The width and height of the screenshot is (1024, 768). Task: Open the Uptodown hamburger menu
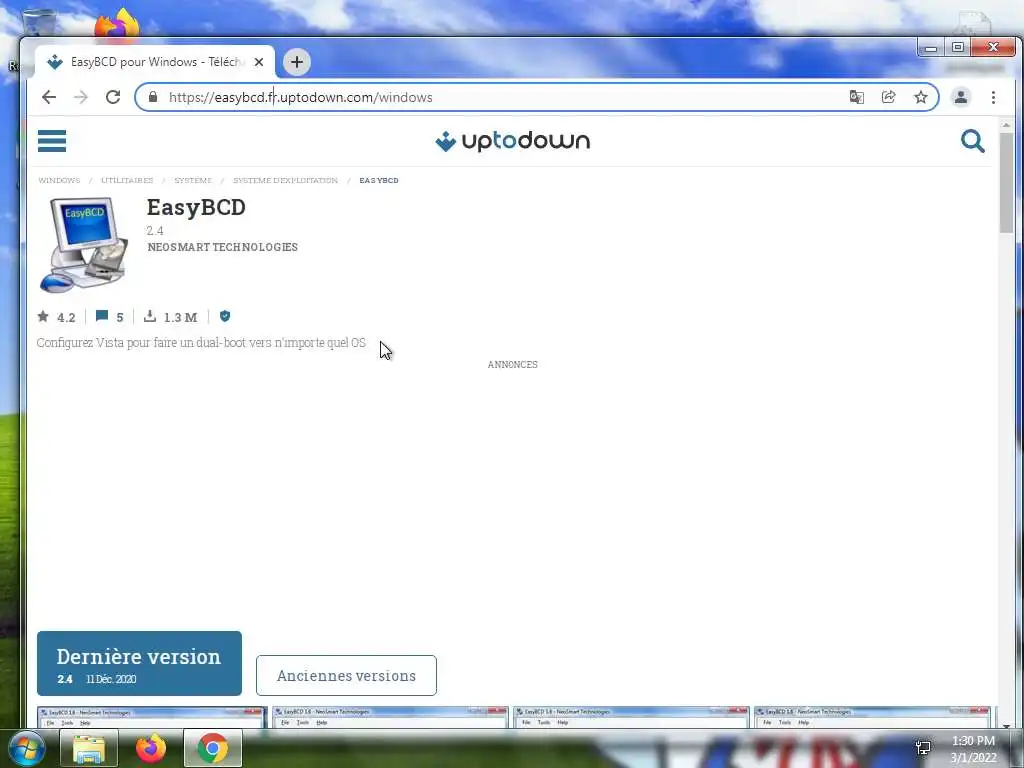click(52, 140)
